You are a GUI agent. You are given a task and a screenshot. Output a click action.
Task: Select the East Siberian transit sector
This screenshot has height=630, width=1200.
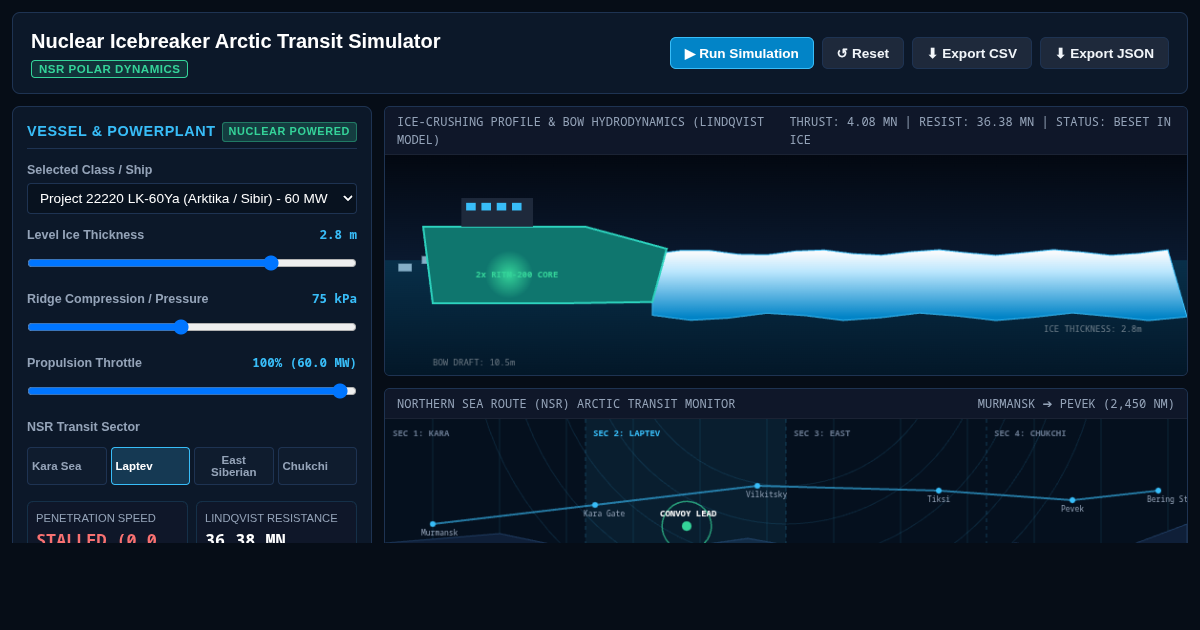coord(234,466)
